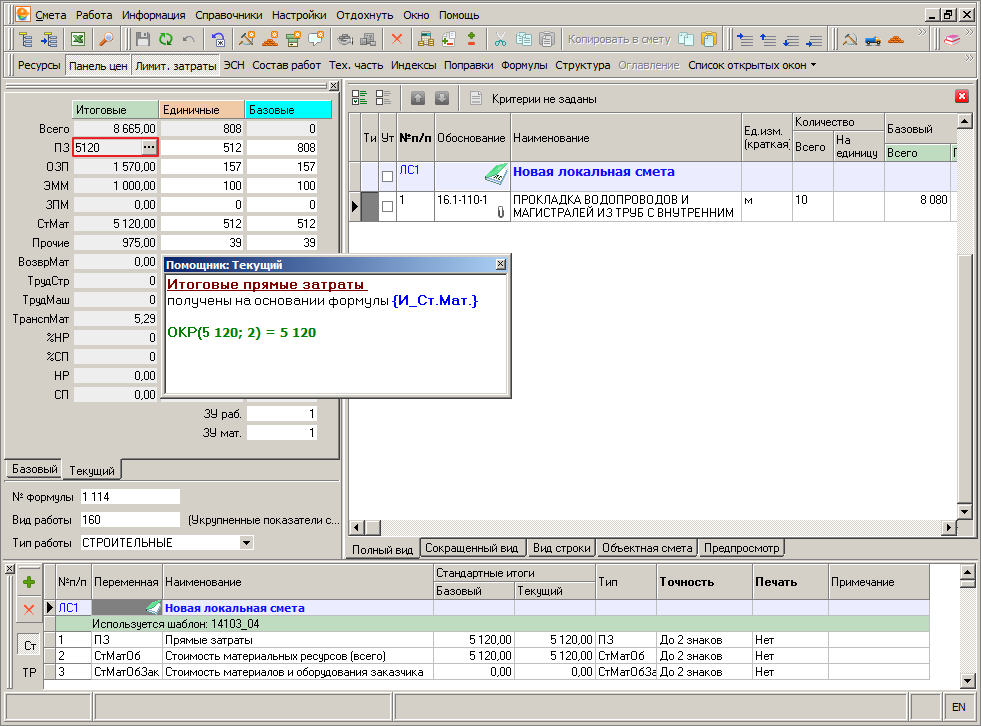Switch to the Сокращенный вид tab
This screenshot has height=726, width=981.
coord(472,548)
